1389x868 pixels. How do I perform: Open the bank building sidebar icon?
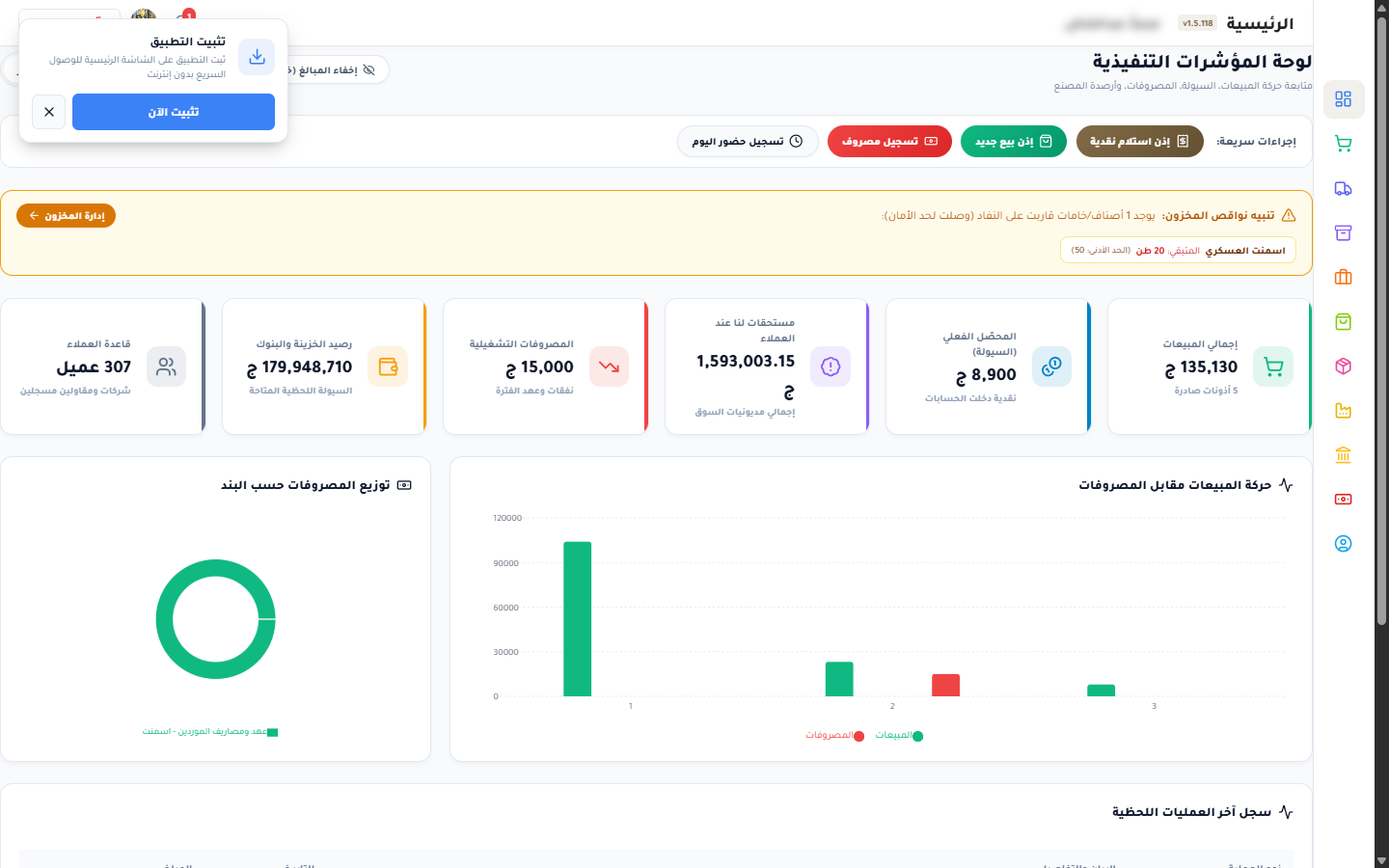pyautogui.click(x=1343, y=455)
